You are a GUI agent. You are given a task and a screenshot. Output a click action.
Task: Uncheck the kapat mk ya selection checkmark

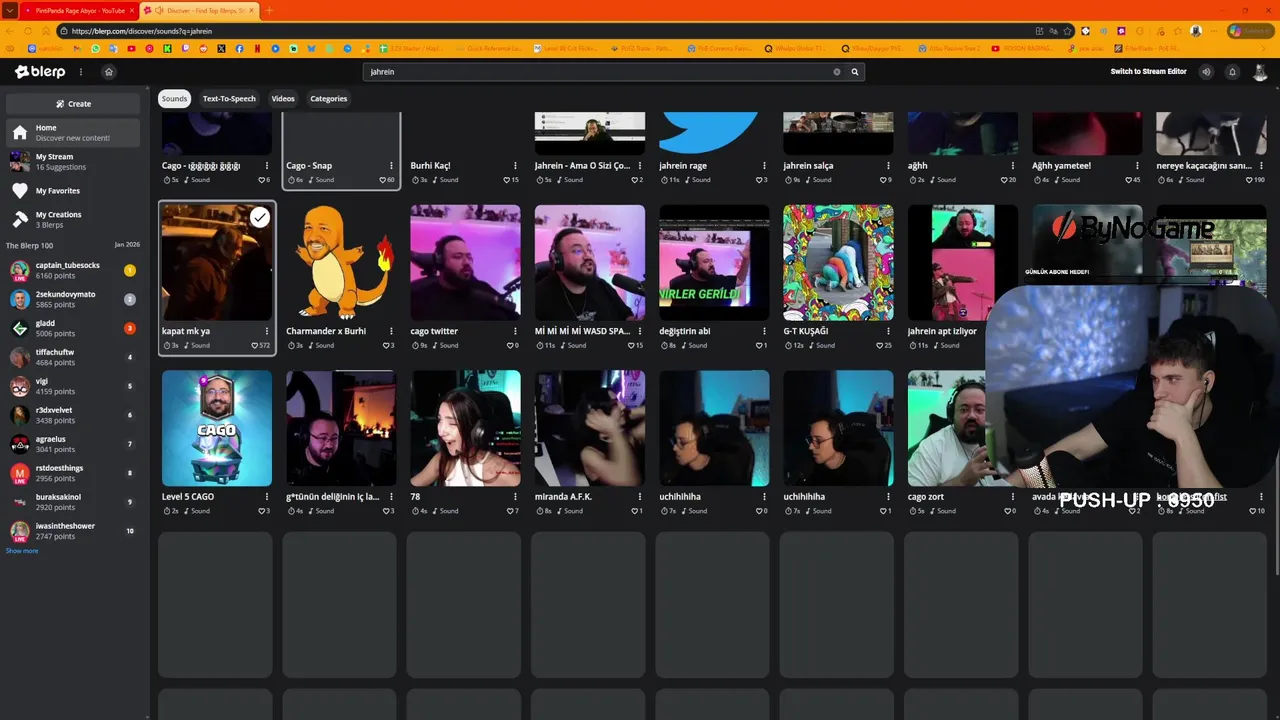point(260,217)
